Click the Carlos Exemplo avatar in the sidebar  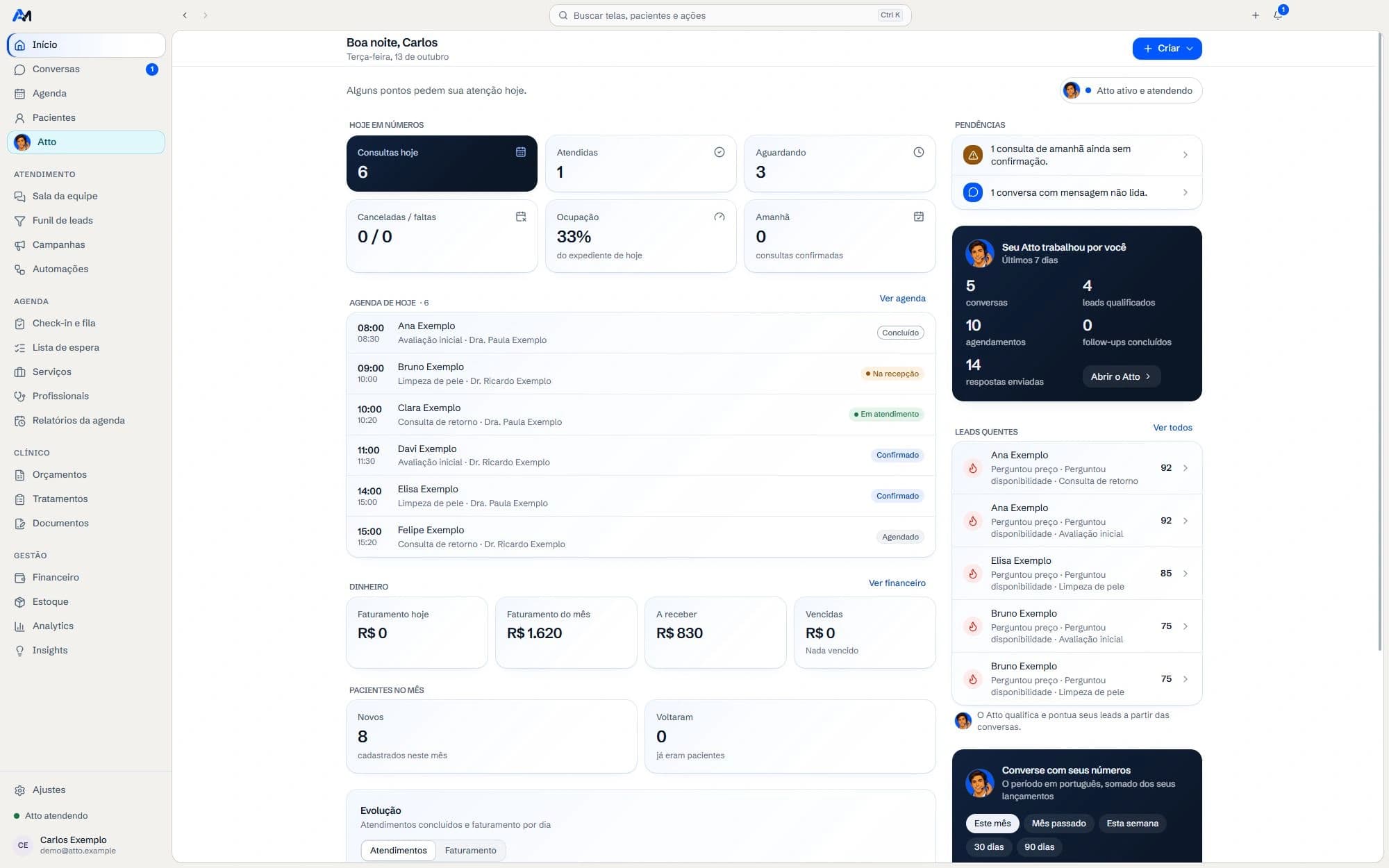click(x=23, y=845)
